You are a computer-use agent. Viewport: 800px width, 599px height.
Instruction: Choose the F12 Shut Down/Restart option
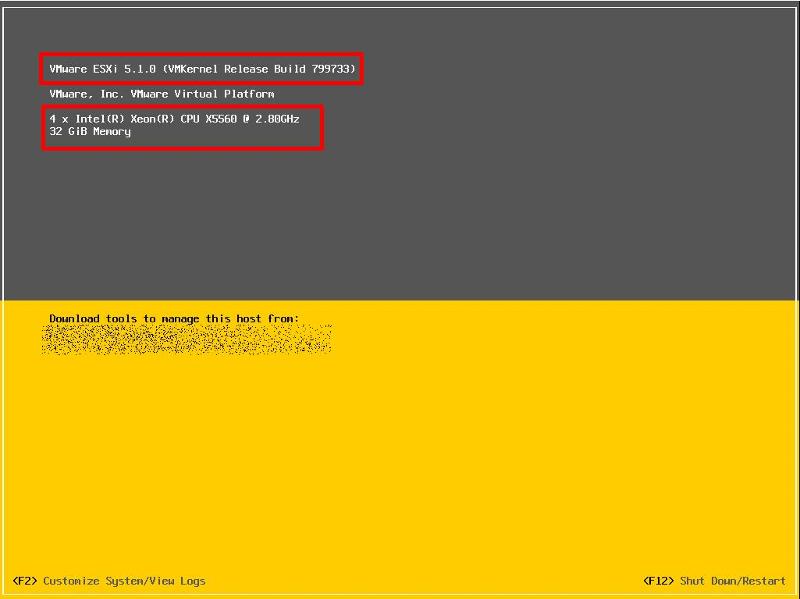coord(714,581)
